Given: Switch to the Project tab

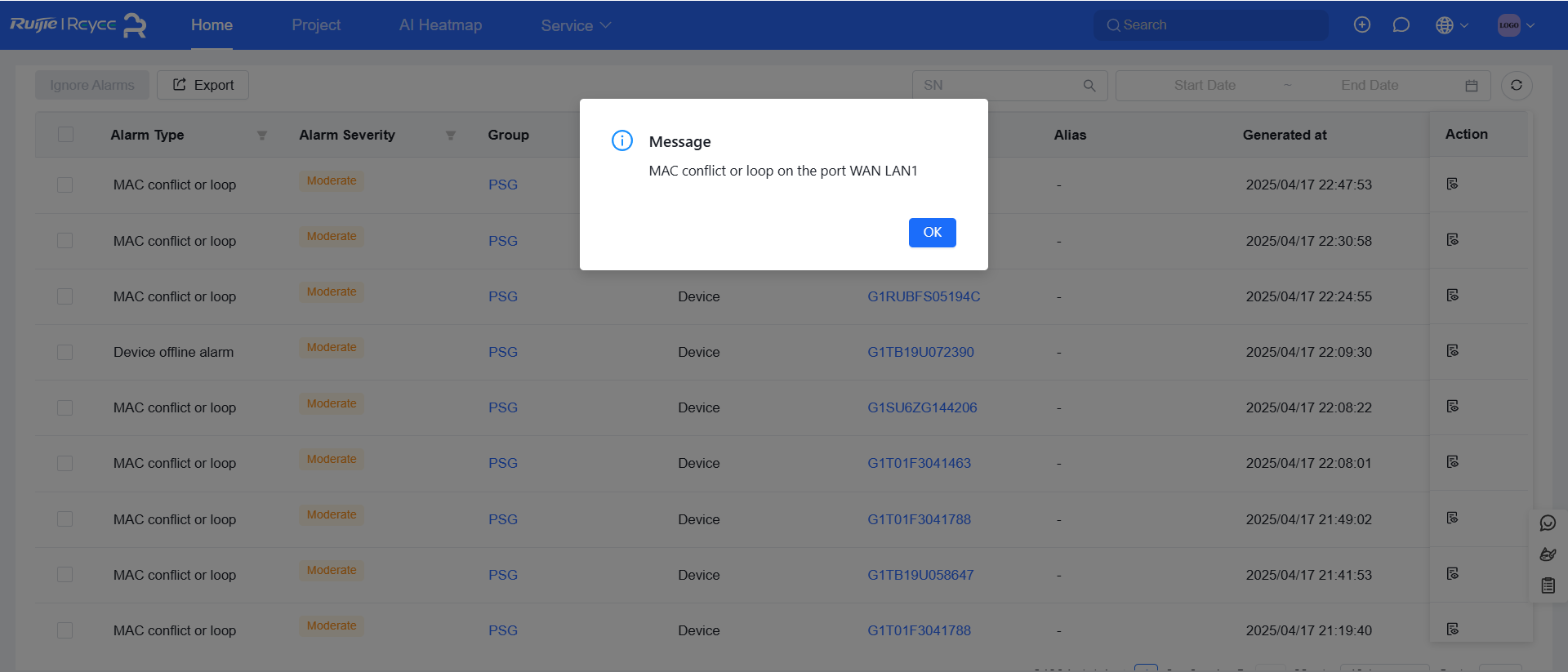Looking at the screenshot, I should click(x=316, y=25).
